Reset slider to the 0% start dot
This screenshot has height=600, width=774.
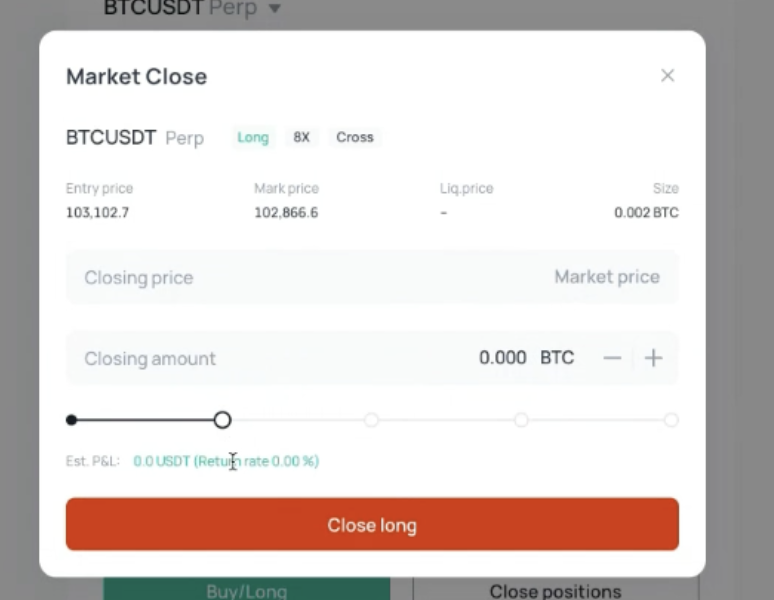point(72,420)
